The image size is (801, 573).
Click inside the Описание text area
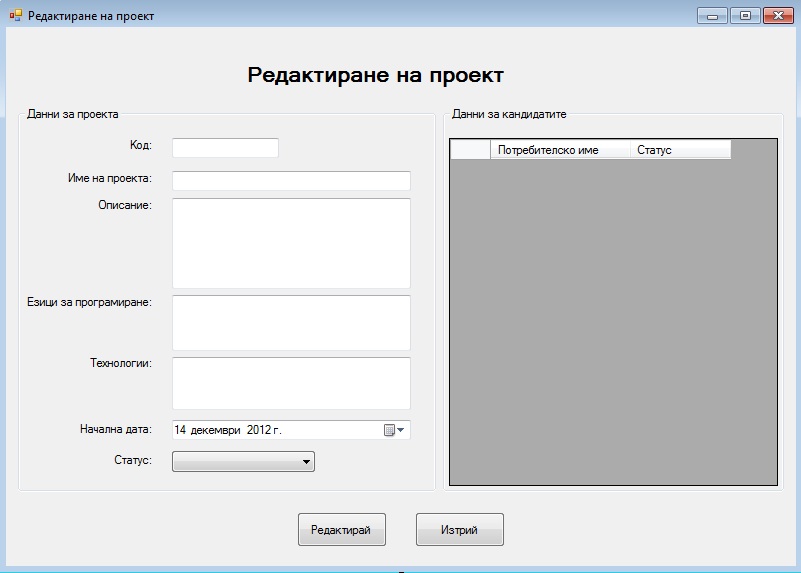click(x=291, y=243)
